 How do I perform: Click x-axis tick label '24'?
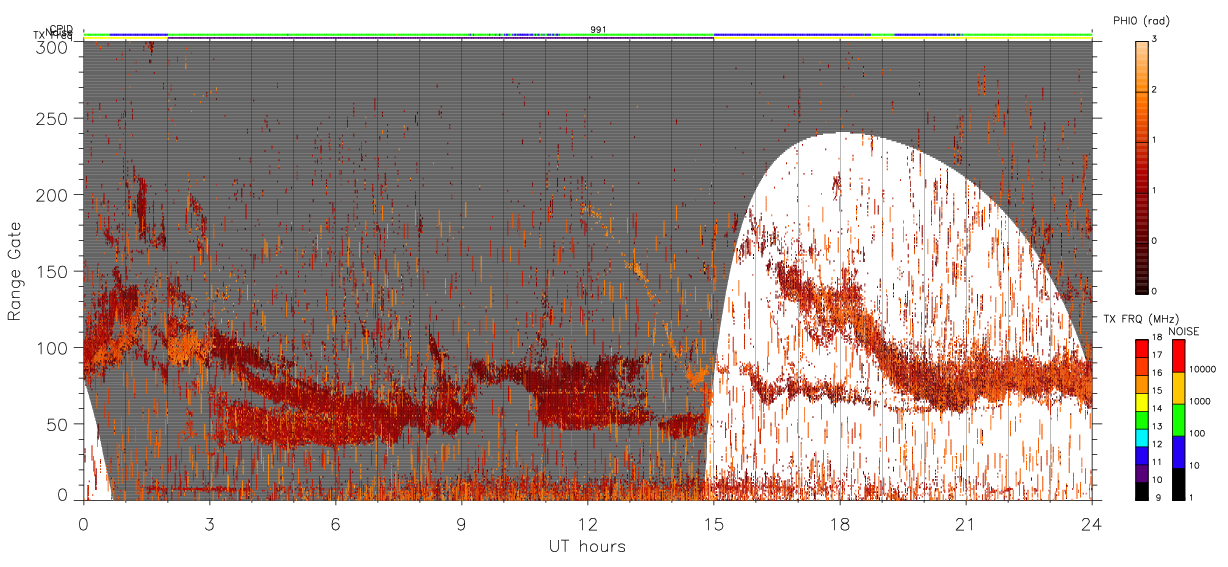pos(1091,522)
